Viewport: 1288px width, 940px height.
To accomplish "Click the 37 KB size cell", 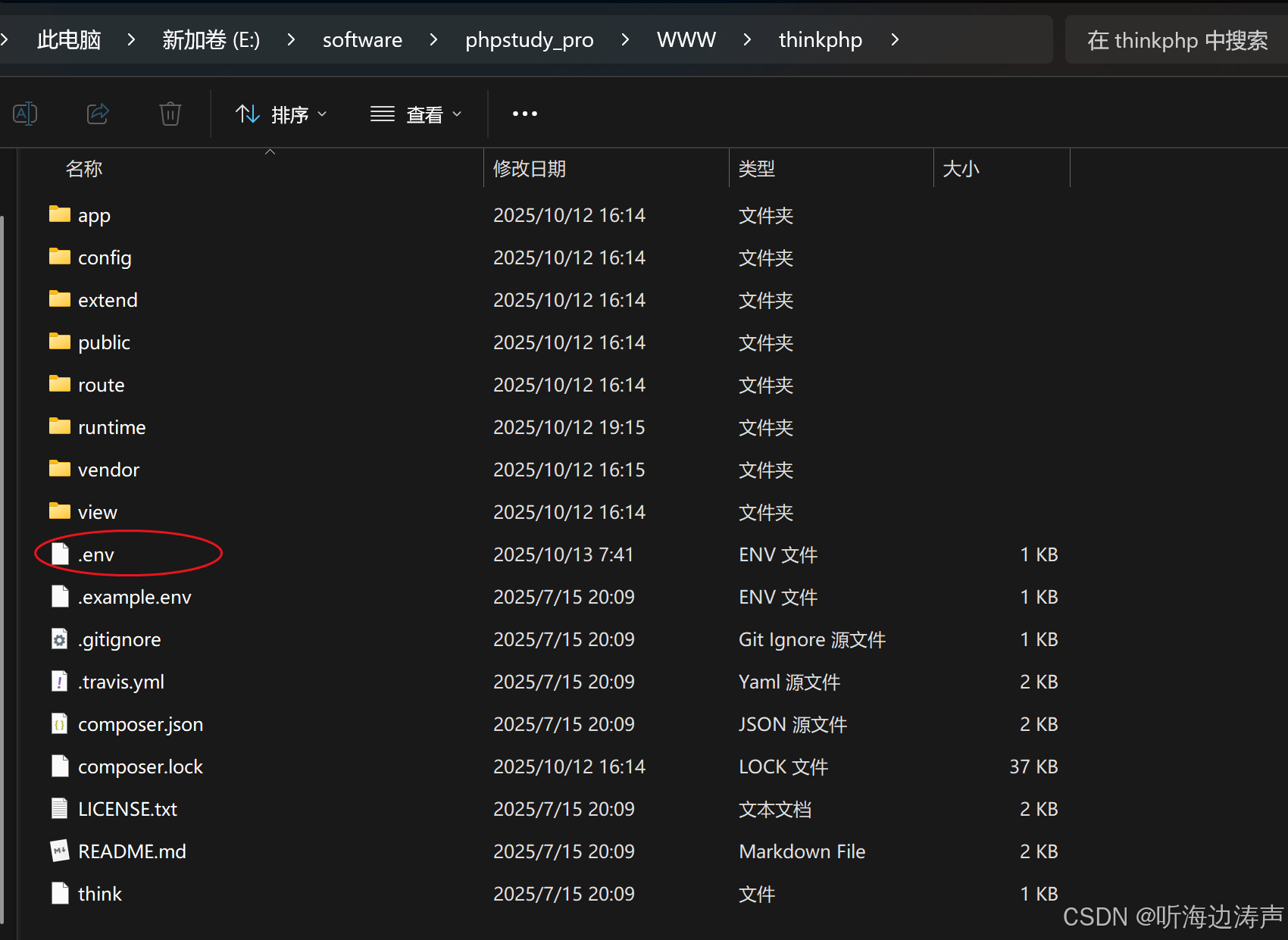I will tap(1034, 767).
